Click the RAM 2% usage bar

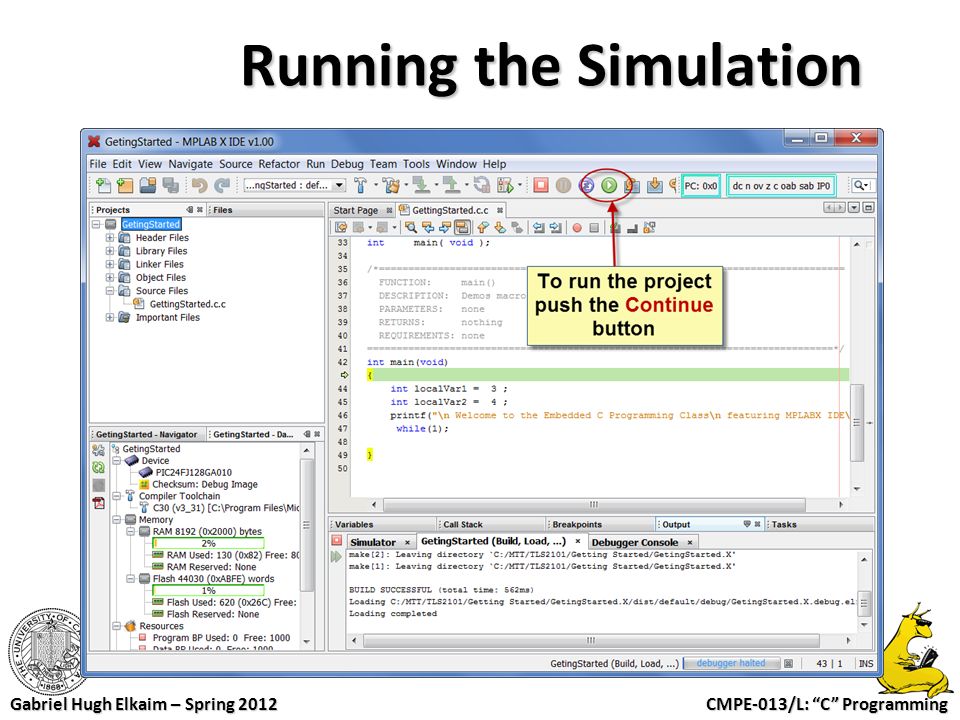coord(208,543)
